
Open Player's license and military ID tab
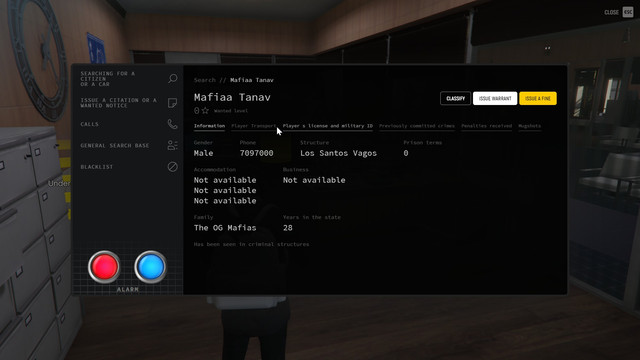coord(328,126)
